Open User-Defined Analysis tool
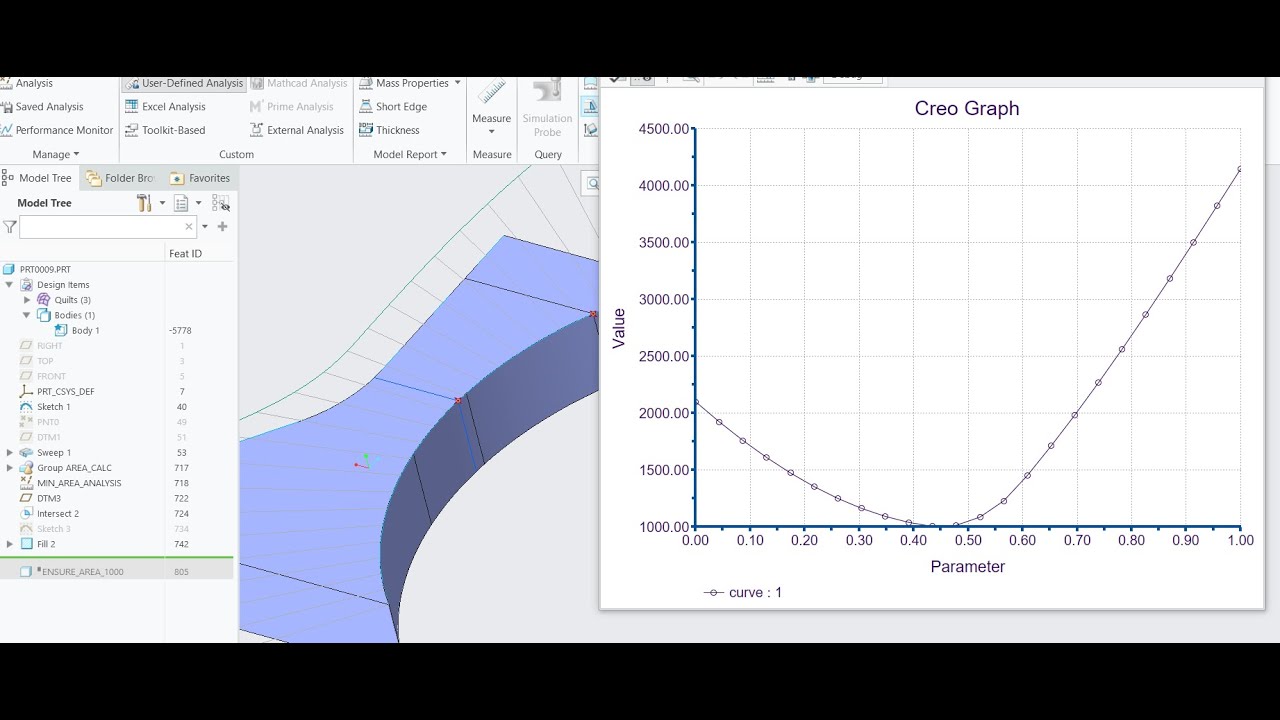Screen dimensions: 1280x720 pyautogui.click(x=184, y=84)
